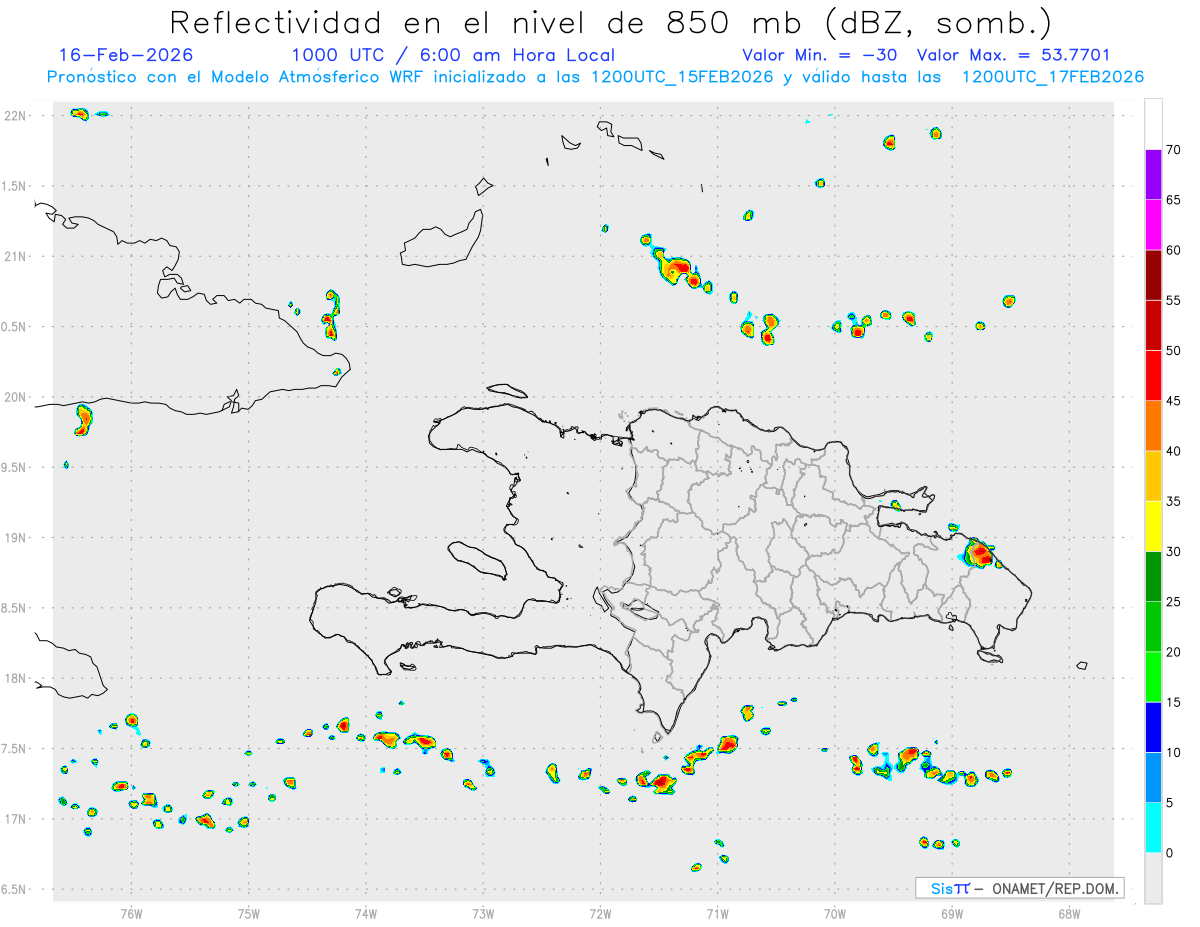The width and height of the screenshot is (1200, 927).
Task: Click the "SisTT - ONAMET/REP.DOM." credit box
Action: point(1019,888)
